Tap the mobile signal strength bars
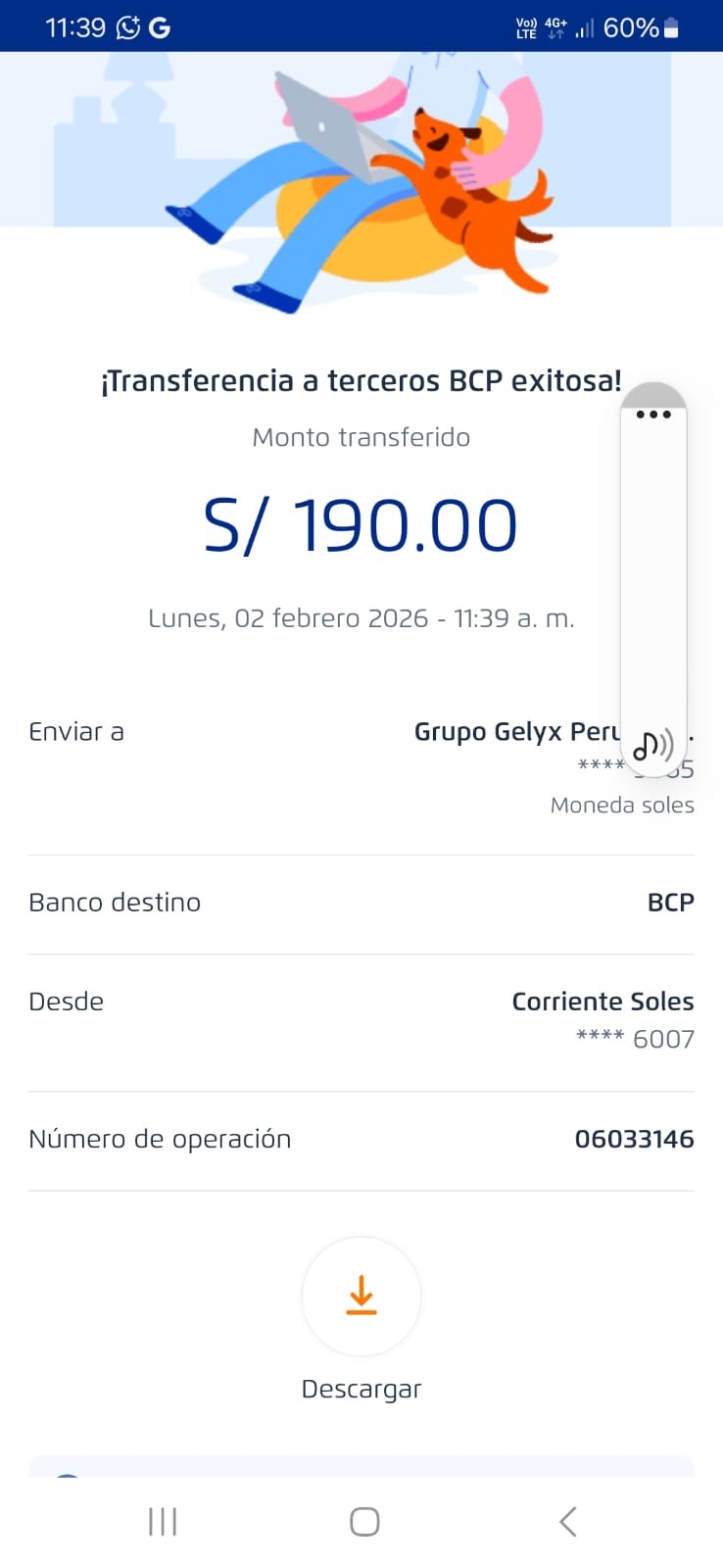This screenshot has height=1568, width=723. point(585,28)
